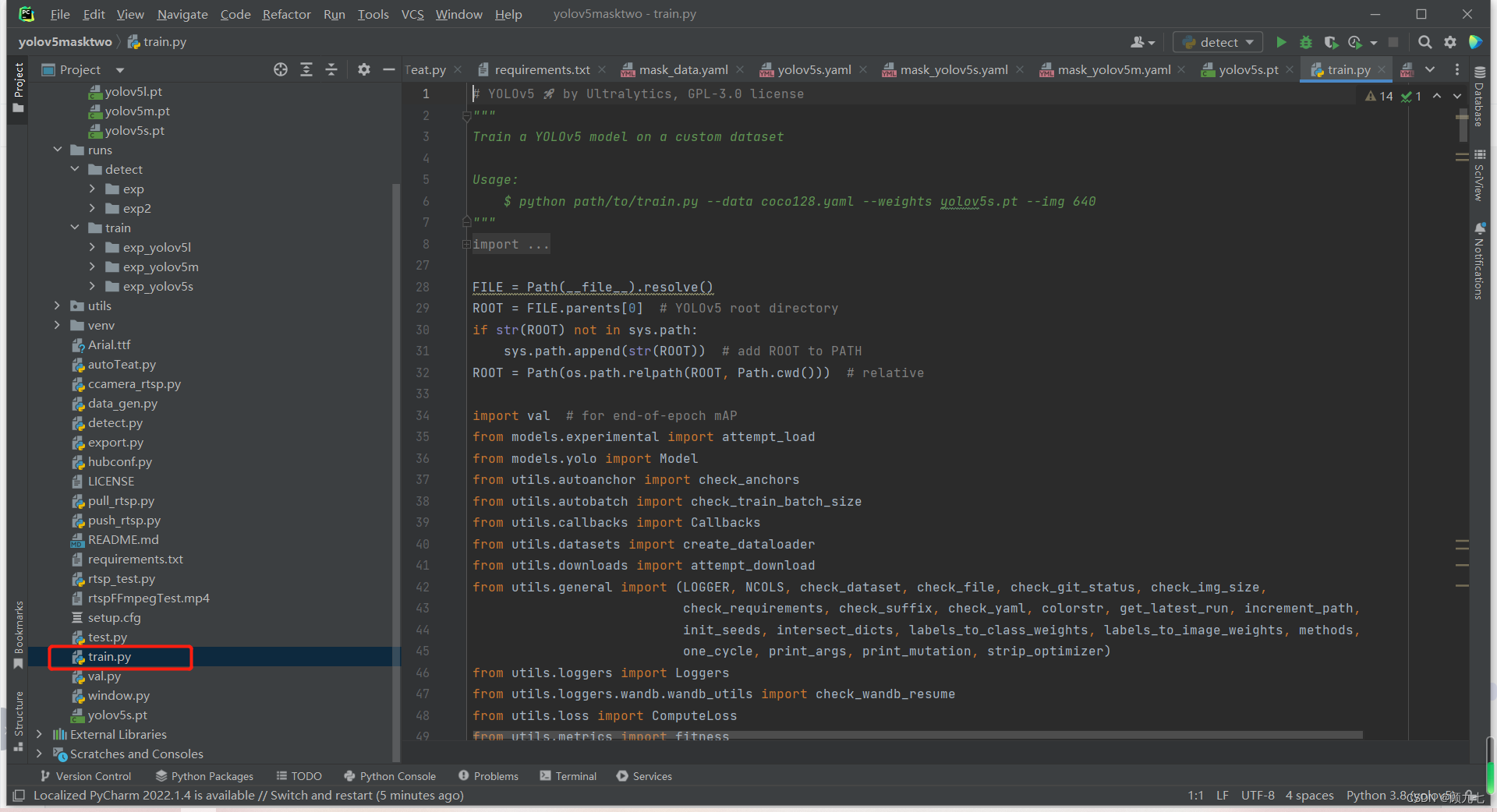The width and height of the screenshot is (1497, 812).
Task: Click horizontal scrollbar under code editor
Action: coord(917,735)
